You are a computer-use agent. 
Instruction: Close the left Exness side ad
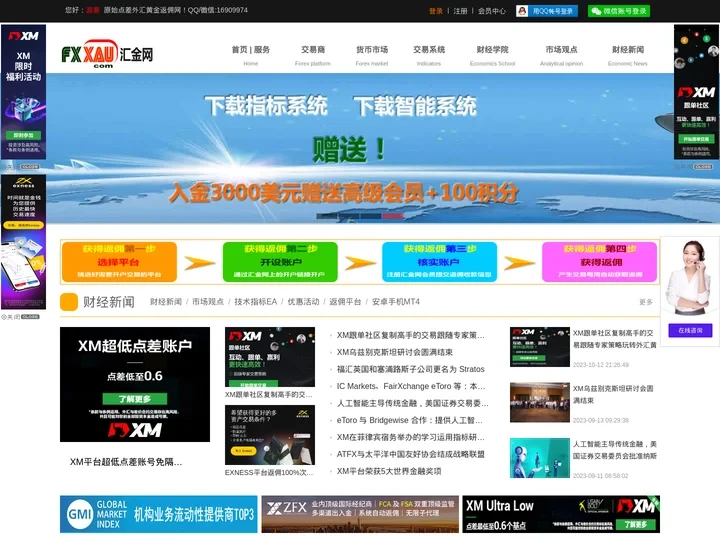pyautogui.click(x=21, y=317)
